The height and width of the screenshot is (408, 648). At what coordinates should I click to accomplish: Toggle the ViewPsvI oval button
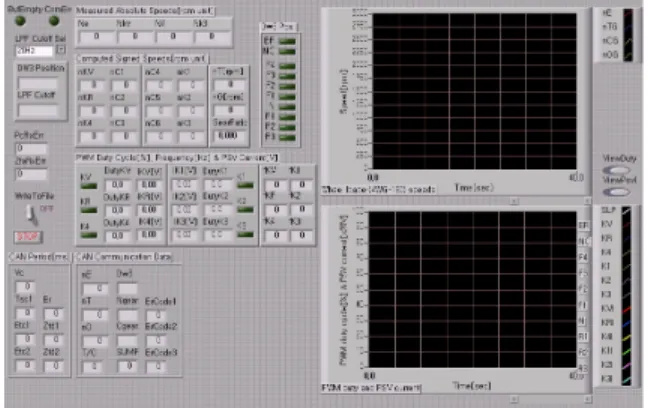617,192
